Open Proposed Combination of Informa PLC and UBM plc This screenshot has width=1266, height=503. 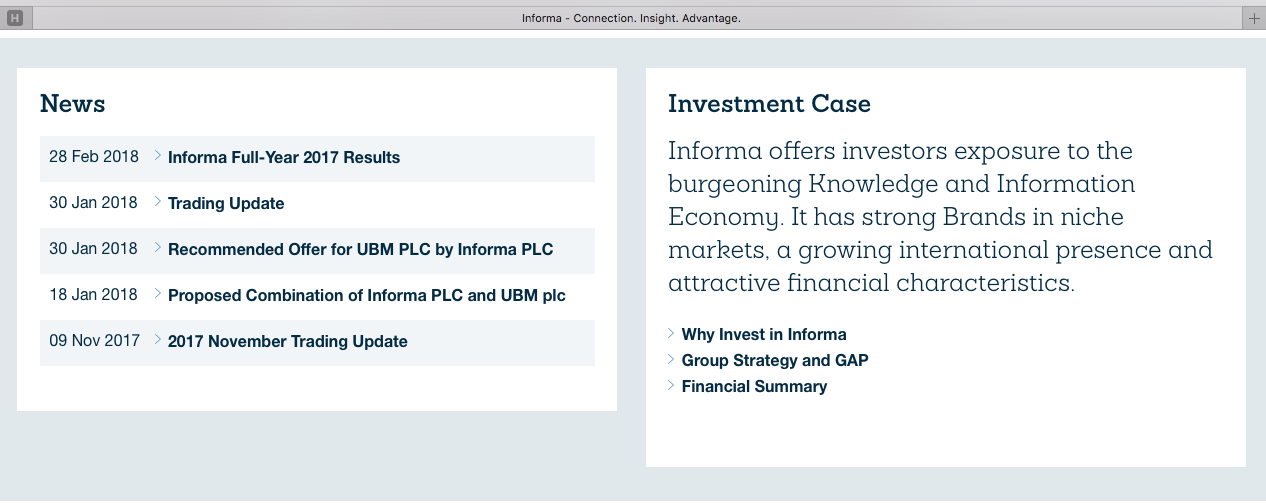click(x=366, y=296)
